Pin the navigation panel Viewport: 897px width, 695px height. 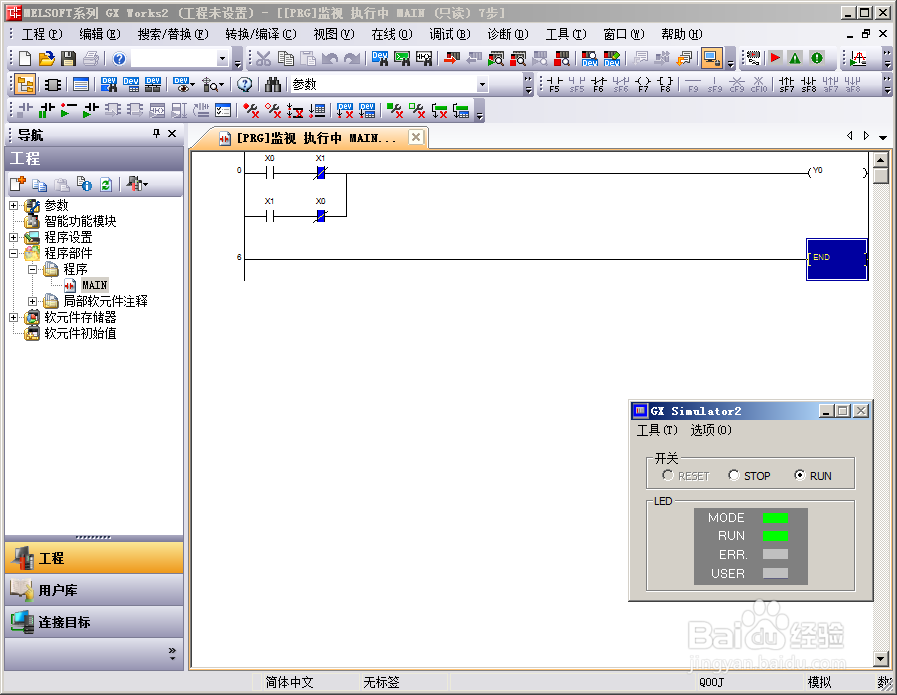click(x=156, y=133)
